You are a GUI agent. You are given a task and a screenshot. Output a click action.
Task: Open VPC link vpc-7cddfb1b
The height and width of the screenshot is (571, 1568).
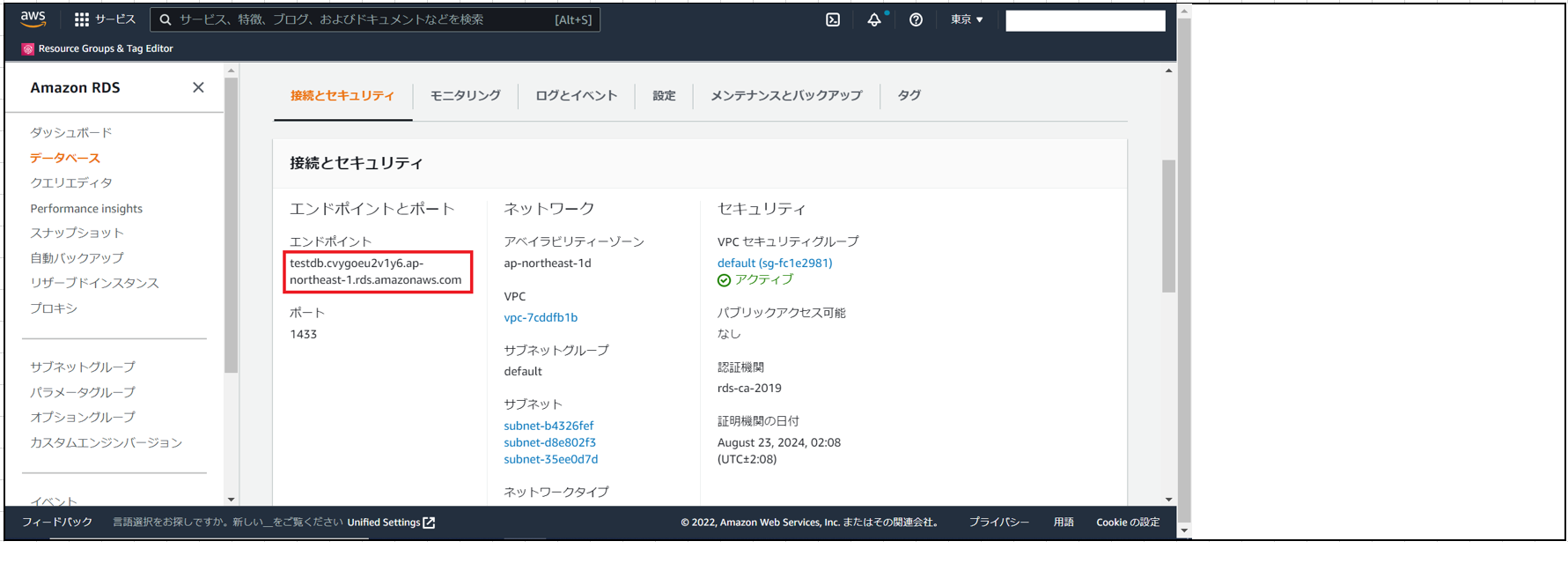(541, 317)
